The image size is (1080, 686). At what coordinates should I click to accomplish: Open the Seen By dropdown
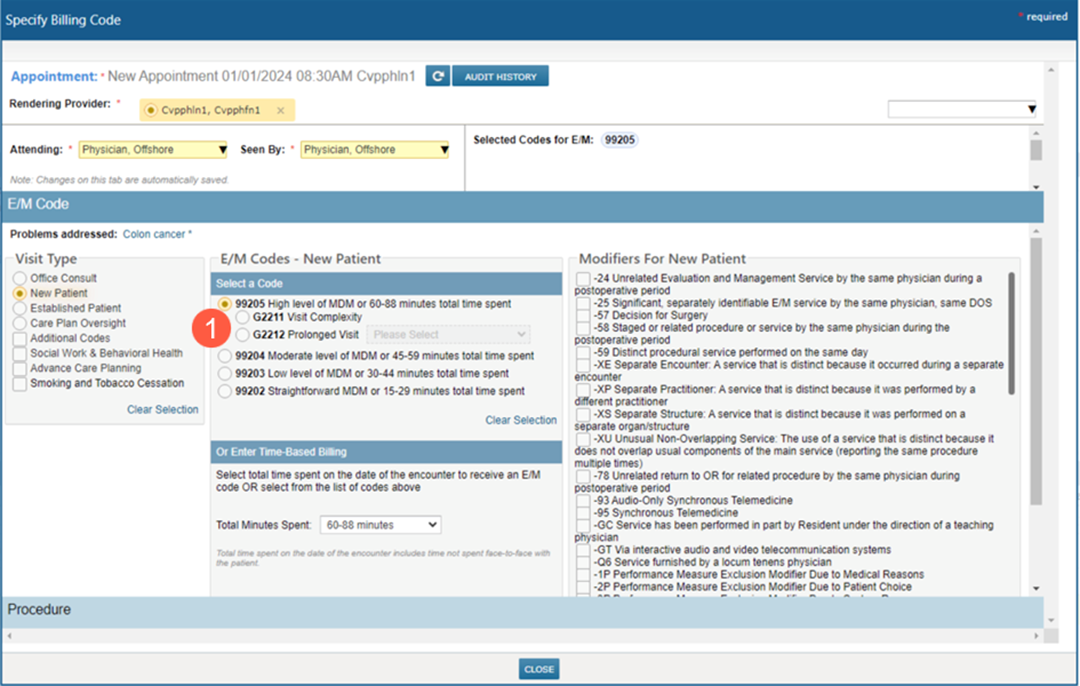click(x=375, y=150)
